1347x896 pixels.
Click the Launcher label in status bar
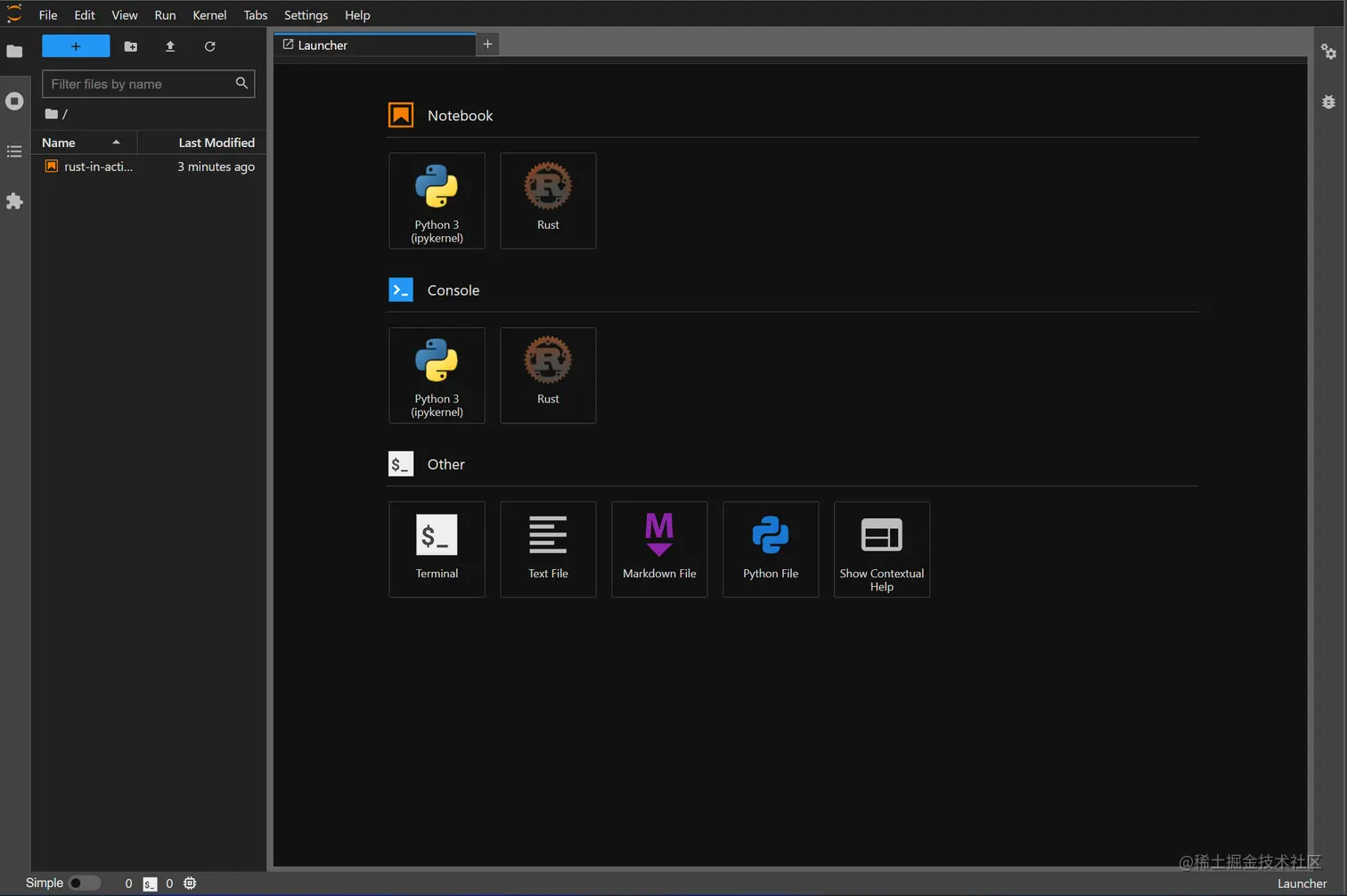click(x=1302, y=884)
